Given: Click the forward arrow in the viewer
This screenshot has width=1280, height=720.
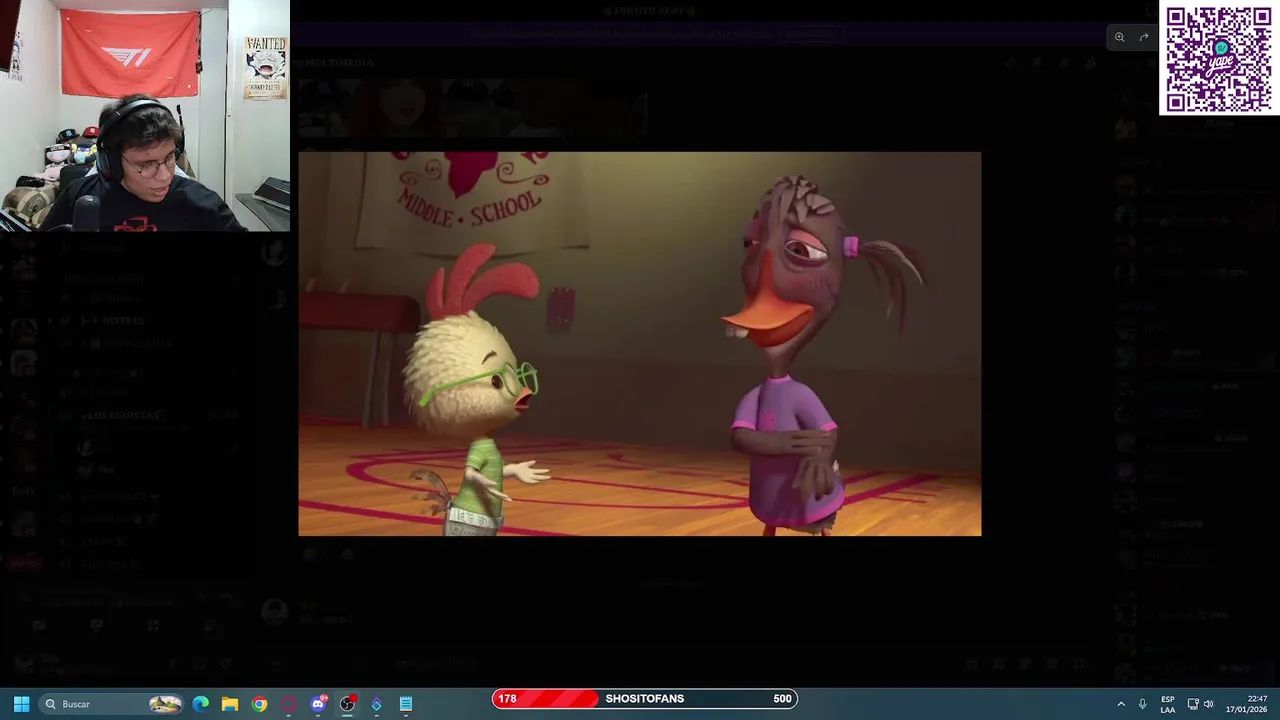Looking at the screenshot, I should [x=1144, y=37].
